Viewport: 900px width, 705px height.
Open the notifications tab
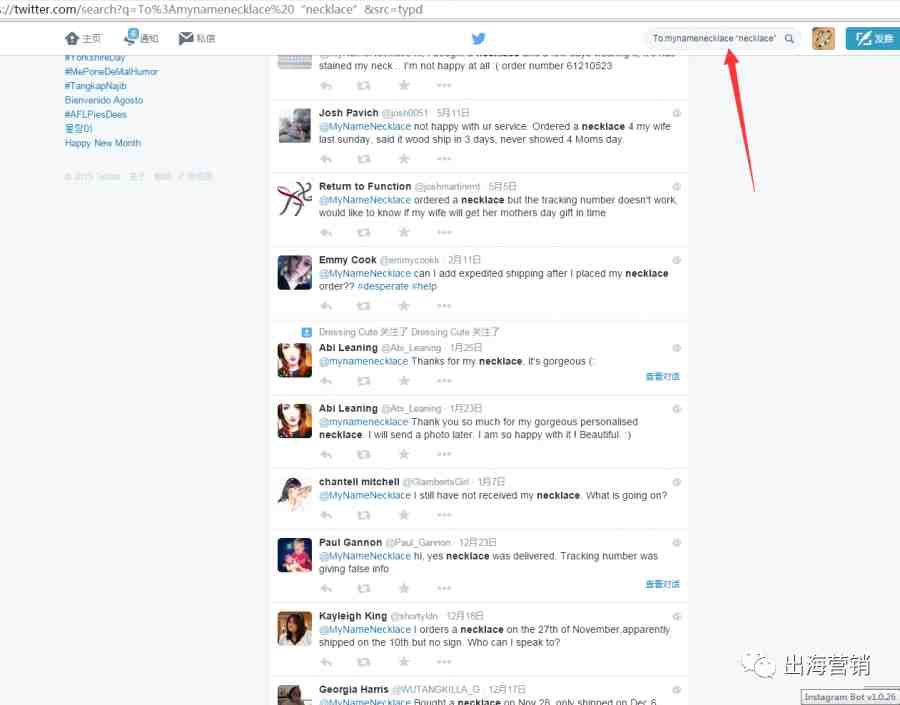[141, 38]
